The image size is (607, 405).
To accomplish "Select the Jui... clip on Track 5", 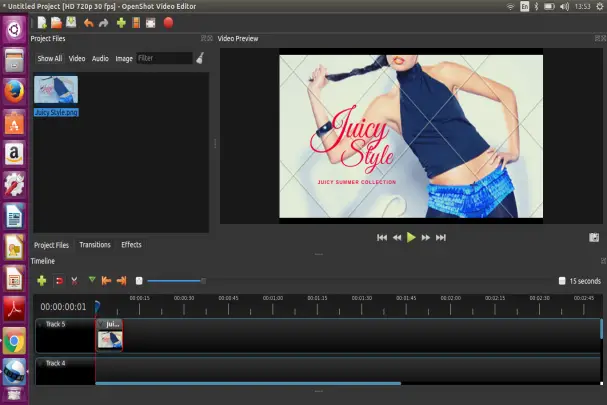I will [110, 335].
